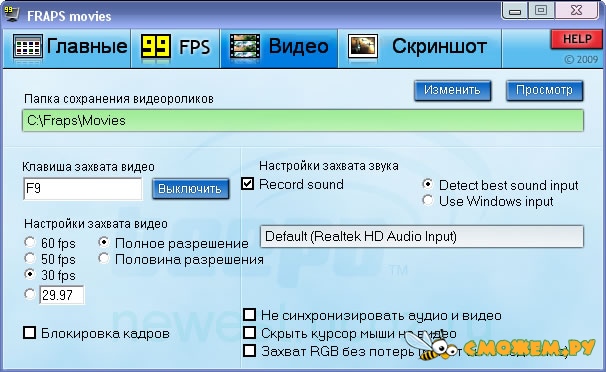Open the red HELP button

pyautogui.click(x=577, y=39)
